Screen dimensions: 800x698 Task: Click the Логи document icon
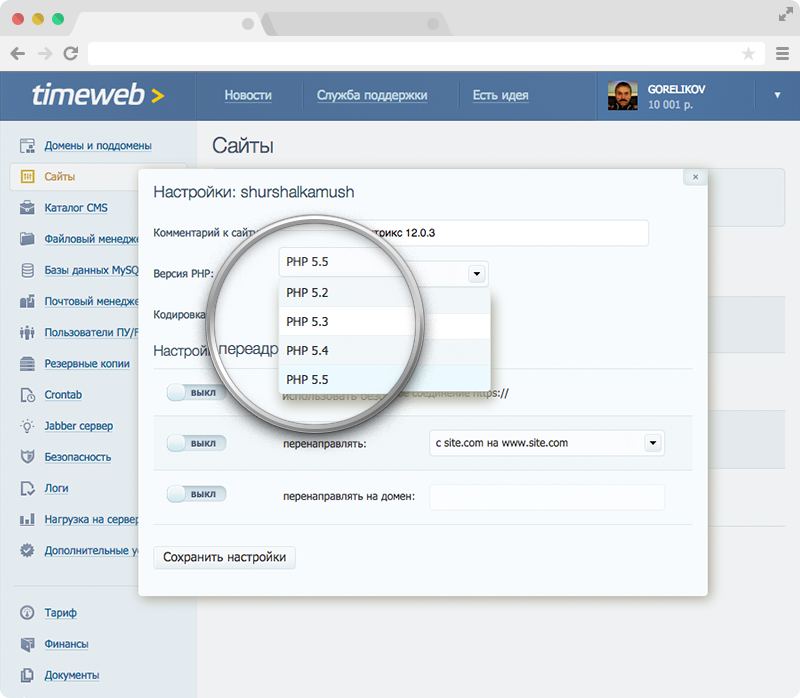27,488
